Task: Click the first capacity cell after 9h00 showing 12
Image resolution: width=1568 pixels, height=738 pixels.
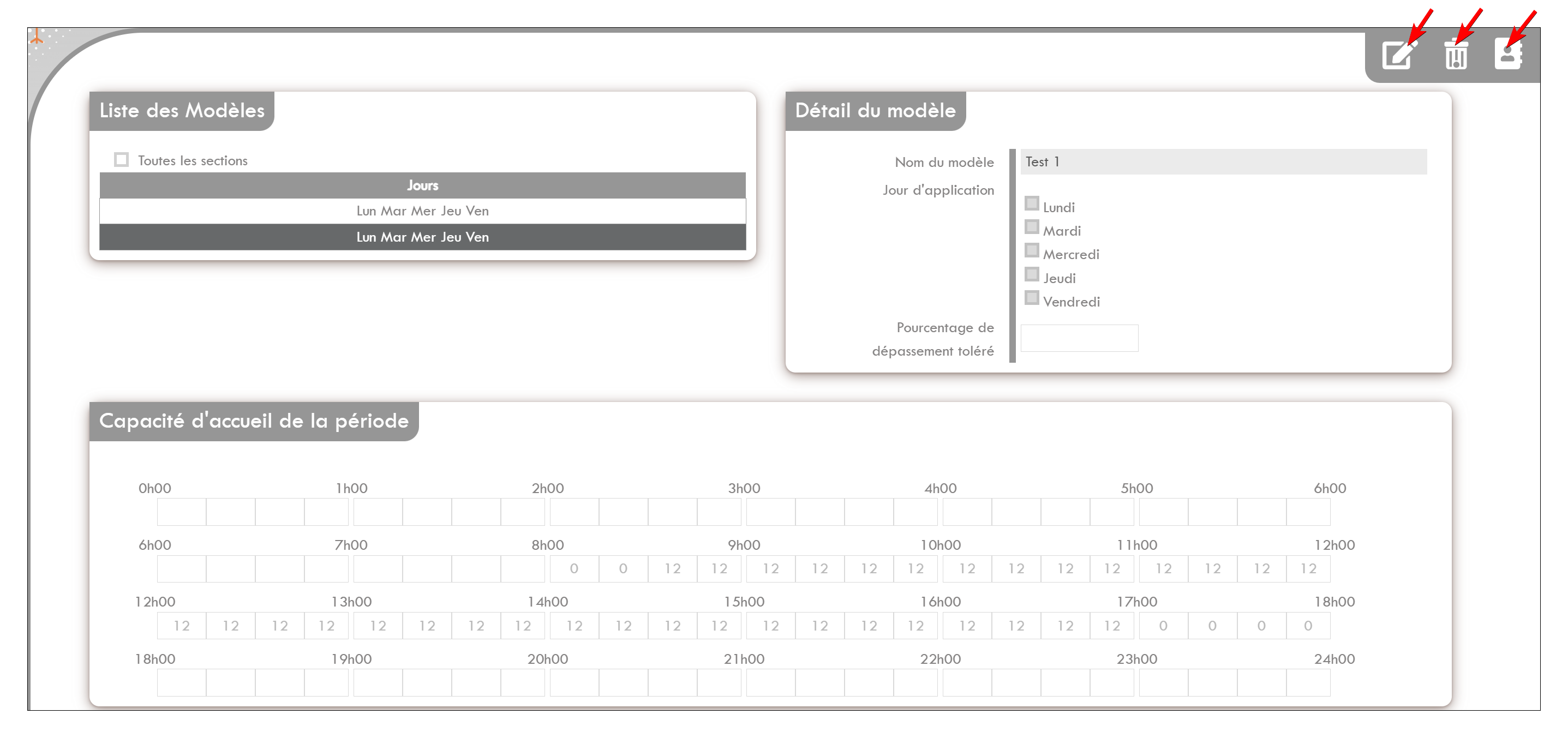Action: pyautogui.click(x=770, y=569)
